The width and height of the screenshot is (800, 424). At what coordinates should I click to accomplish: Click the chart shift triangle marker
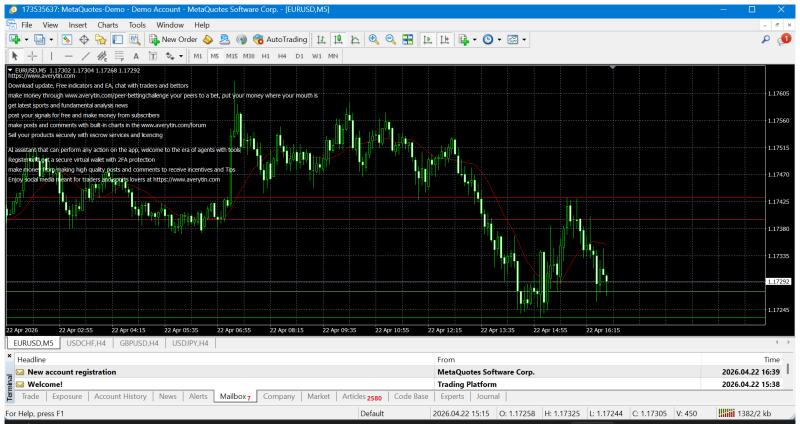pos(612,67)
